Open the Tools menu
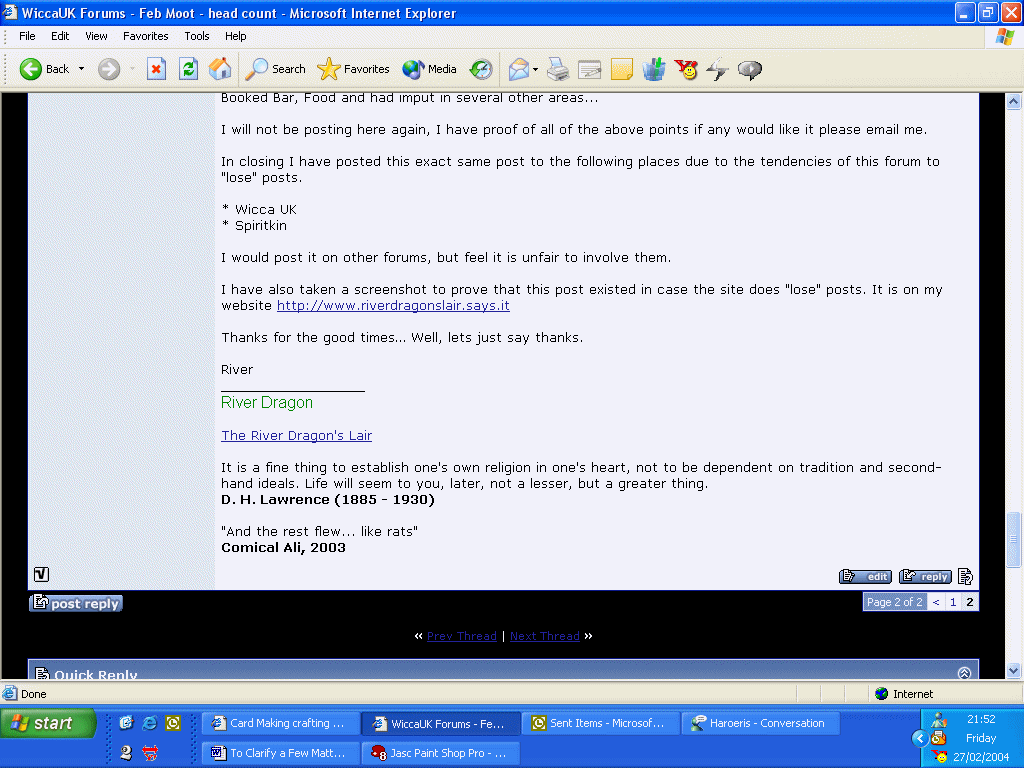 (197, 36)
